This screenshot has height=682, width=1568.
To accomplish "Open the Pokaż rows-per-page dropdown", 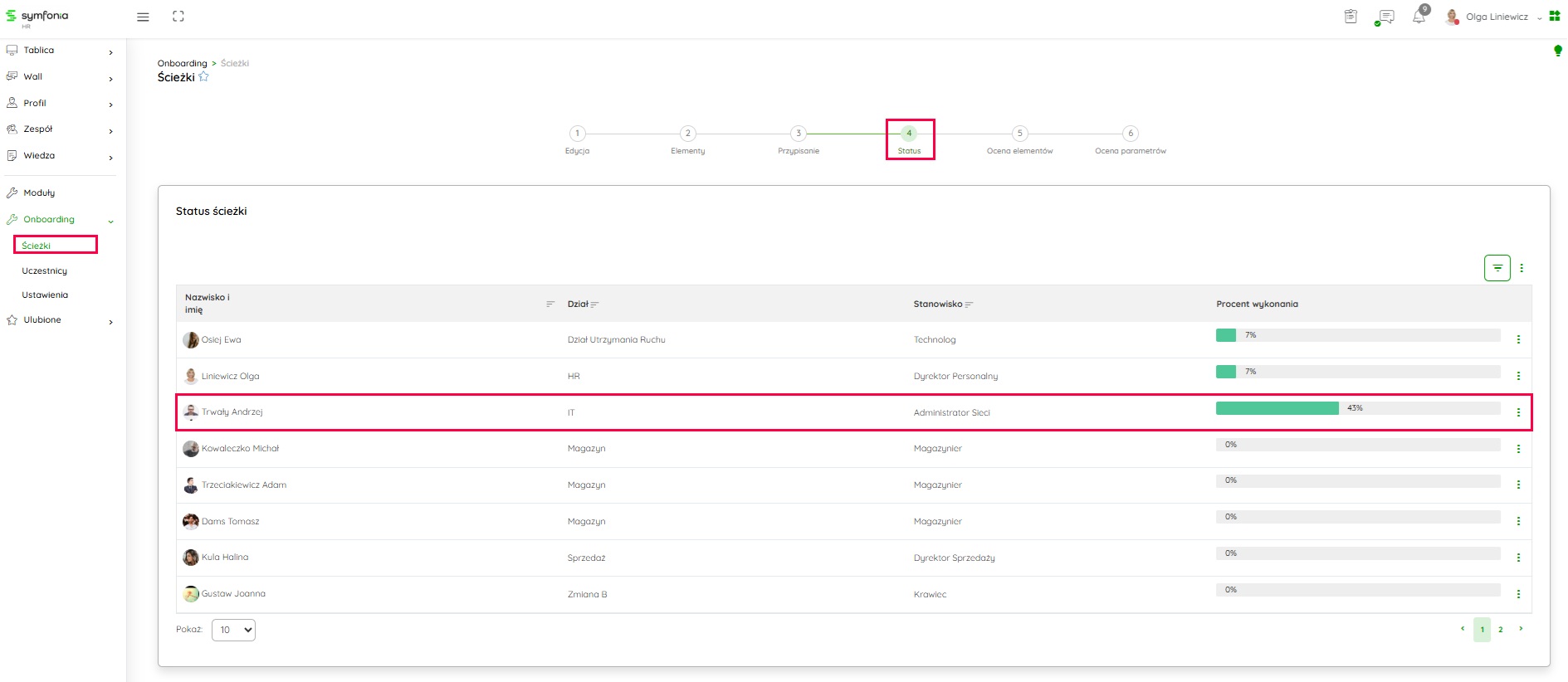I will point(233,630).
